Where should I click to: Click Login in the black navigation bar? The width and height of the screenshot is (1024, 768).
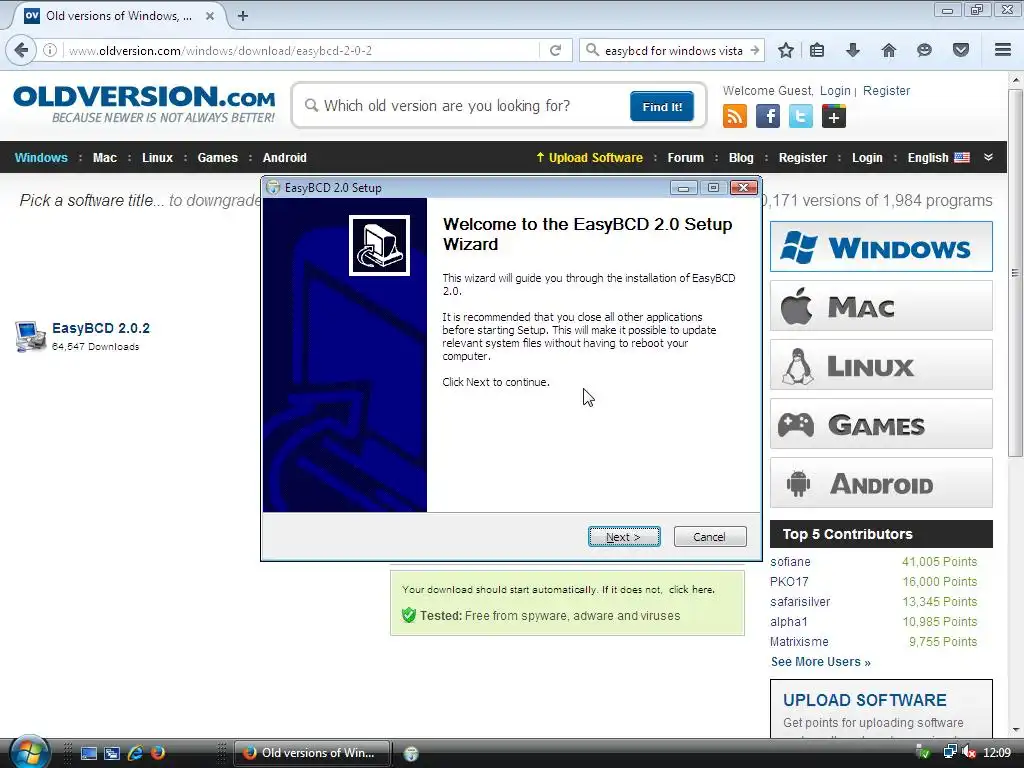tap(867, 157)
